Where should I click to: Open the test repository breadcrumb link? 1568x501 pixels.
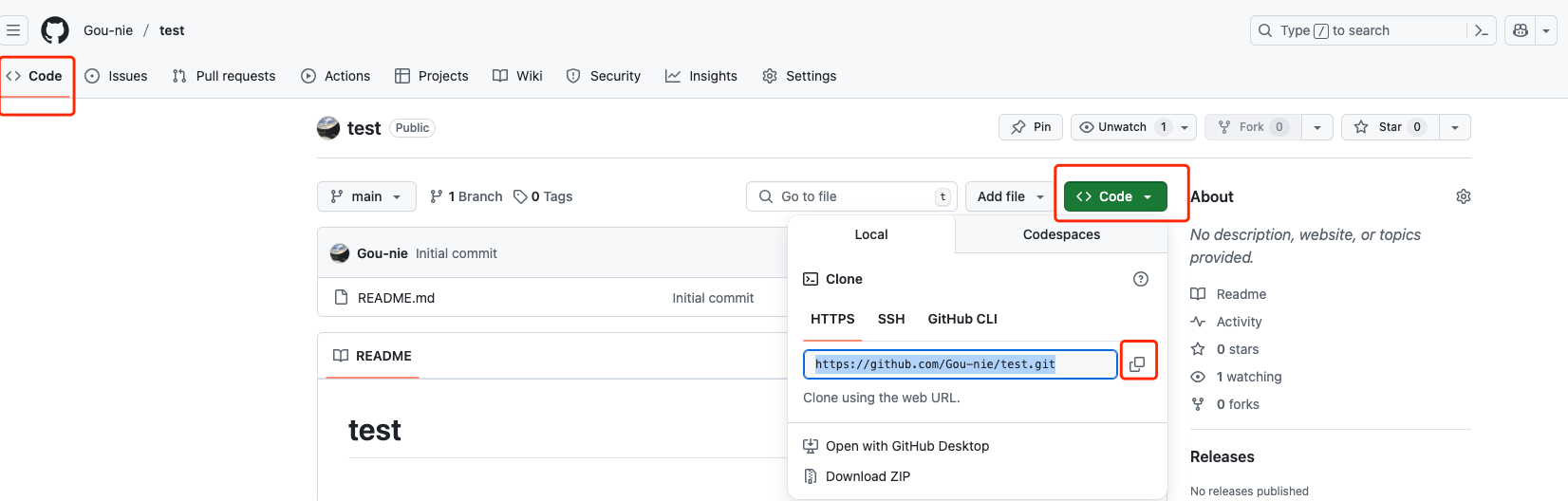(172, 30)
